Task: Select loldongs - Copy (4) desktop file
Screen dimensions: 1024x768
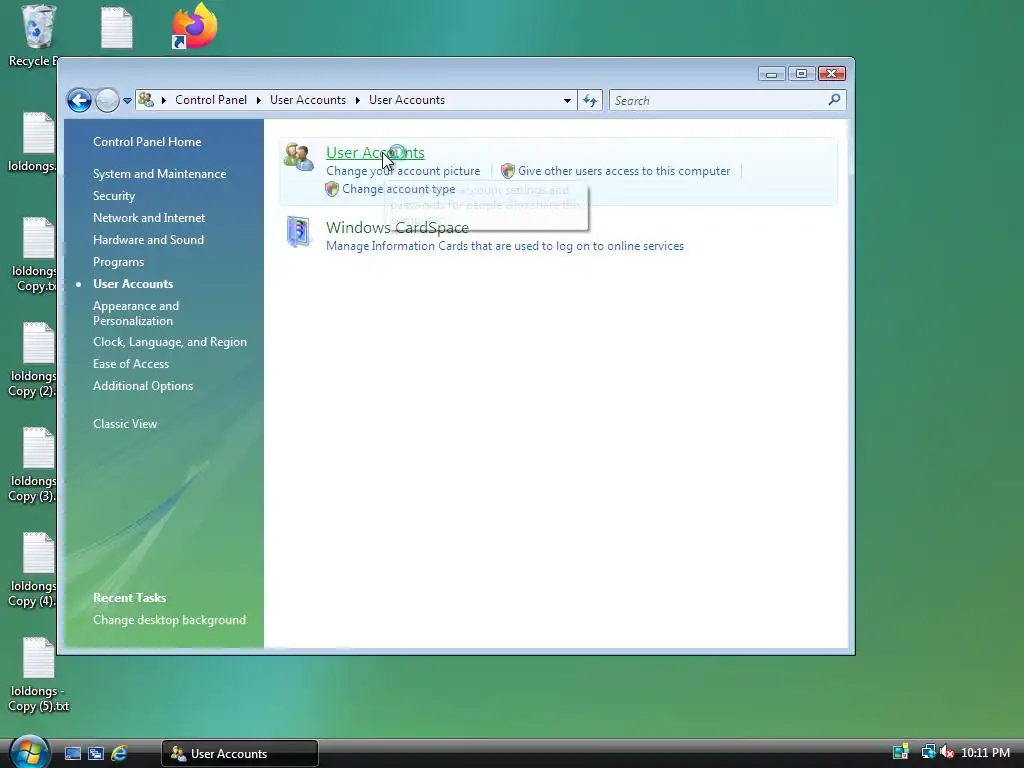Action: pos(33,569)
